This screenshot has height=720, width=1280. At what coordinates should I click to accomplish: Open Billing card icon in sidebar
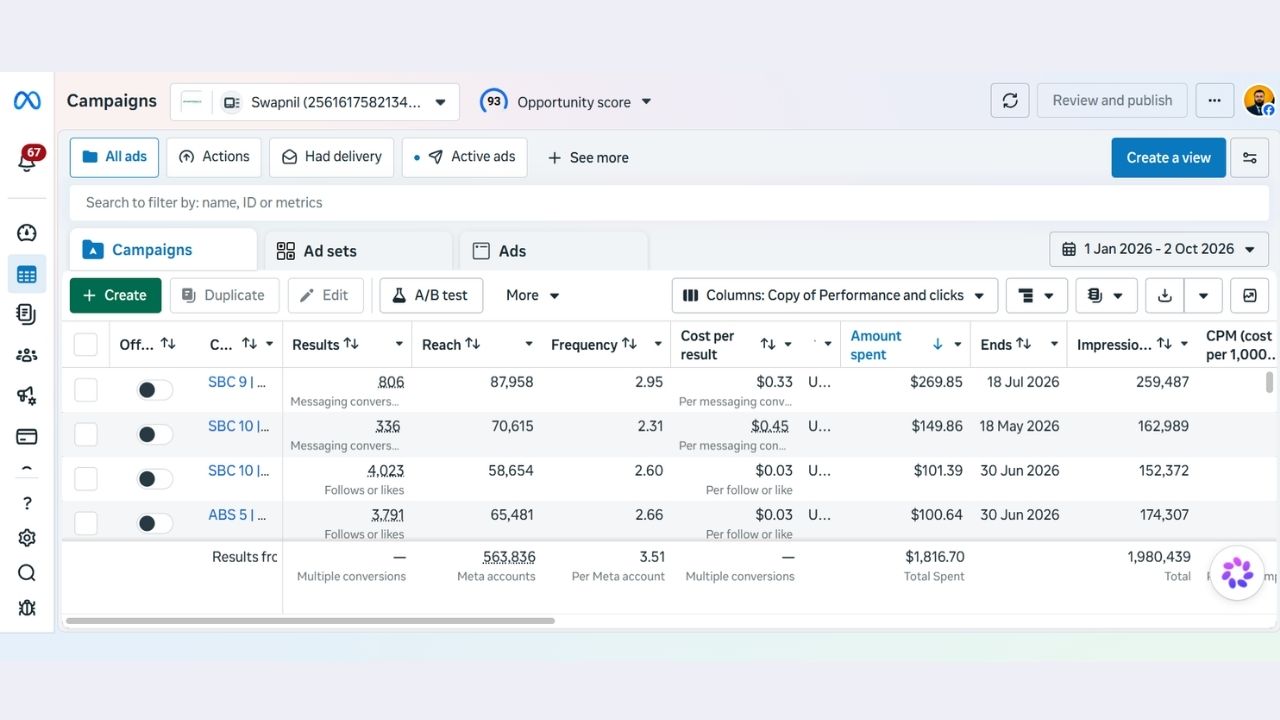[27, 436]
